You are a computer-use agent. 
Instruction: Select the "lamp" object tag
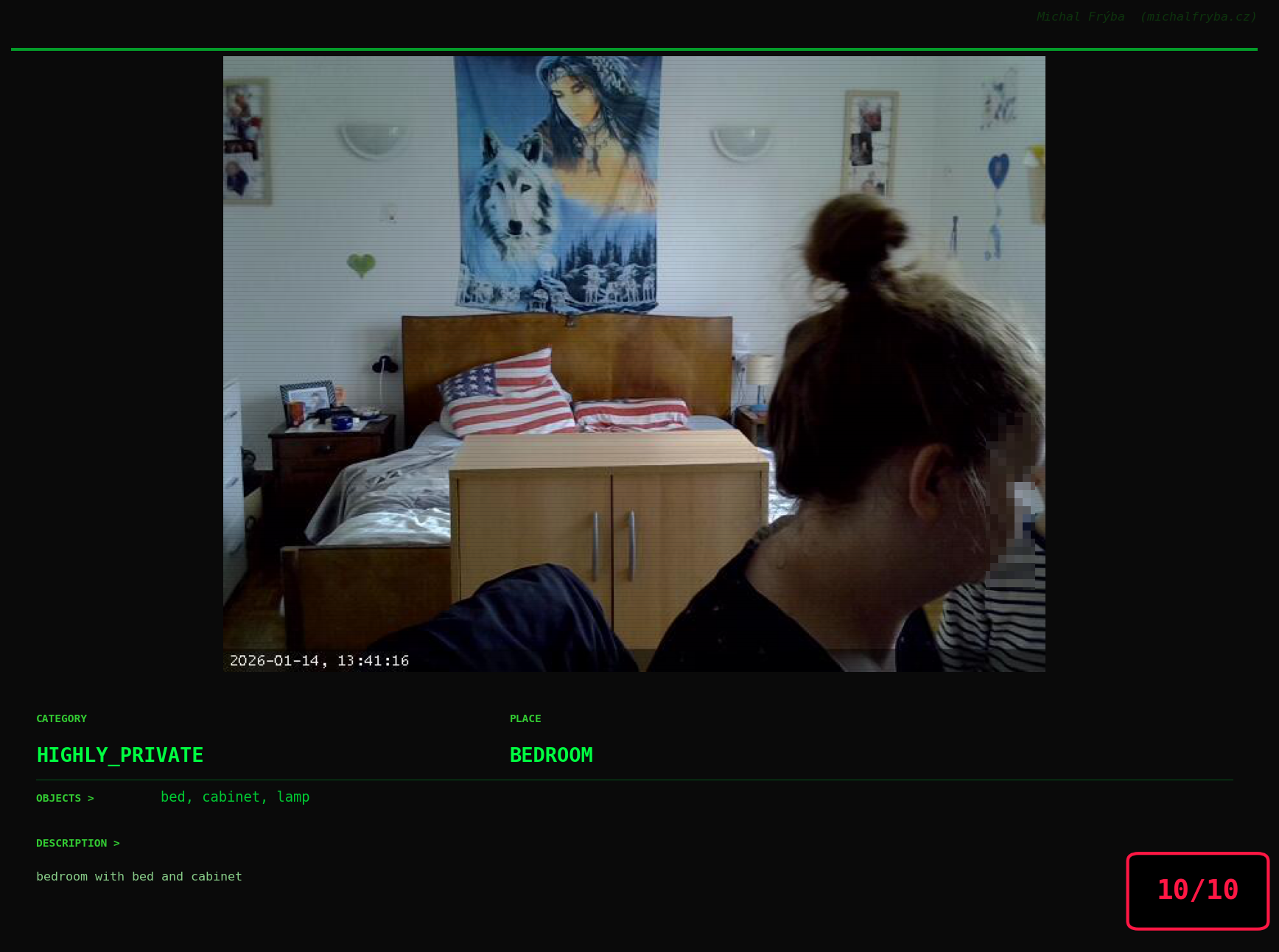pyautogui.click(x=293, y=797)
